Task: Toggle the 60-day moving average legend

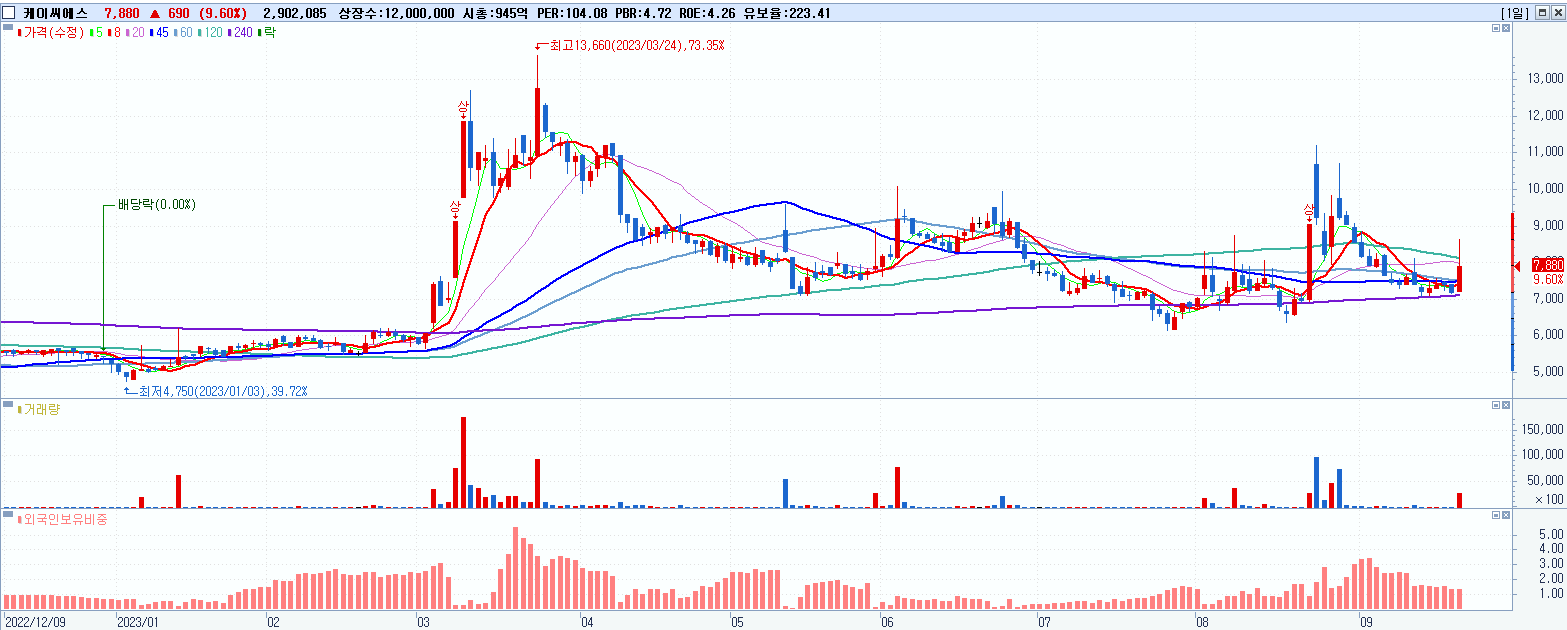Action: 184,33
